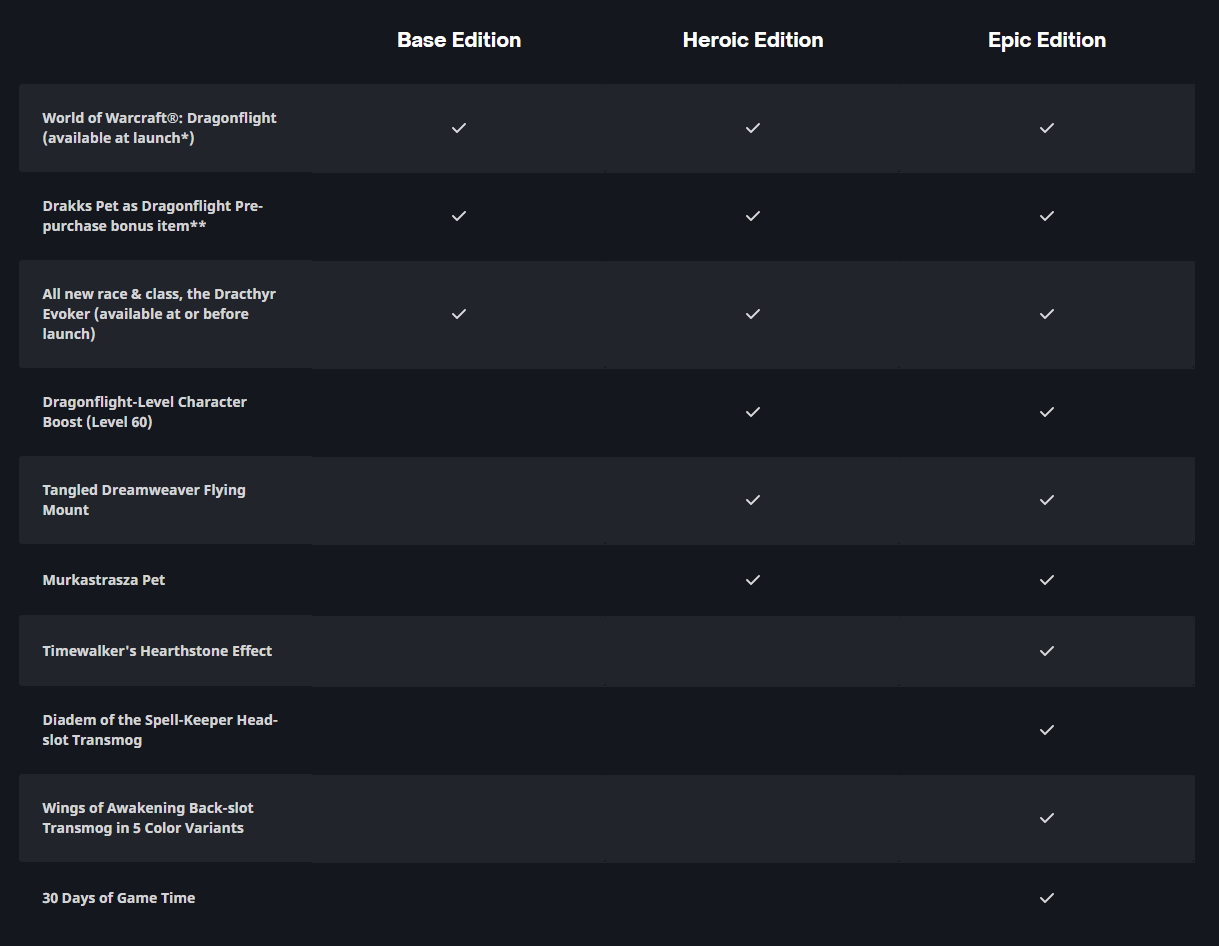
Task: Select the Epic Edition column header
Action: [1047, 40]
